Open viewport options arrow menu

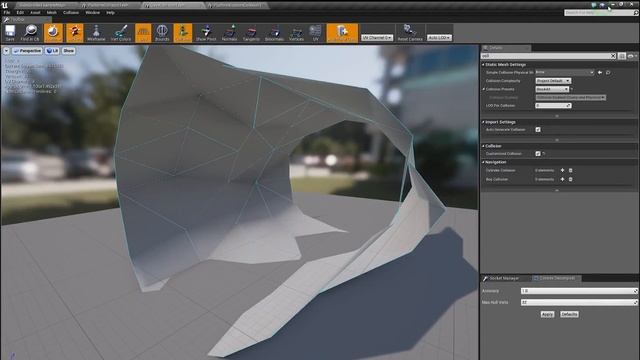pyautogui.click(x=7, y=51)
